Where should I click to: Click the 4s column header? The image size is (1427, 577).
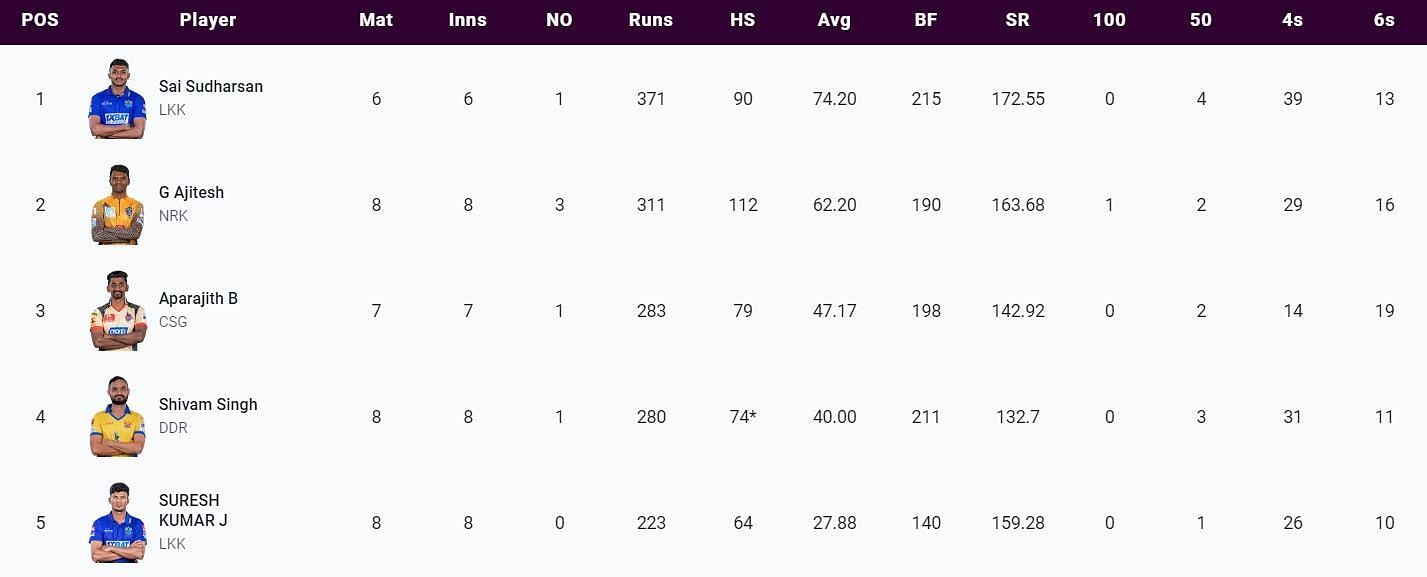[1293, 20]
